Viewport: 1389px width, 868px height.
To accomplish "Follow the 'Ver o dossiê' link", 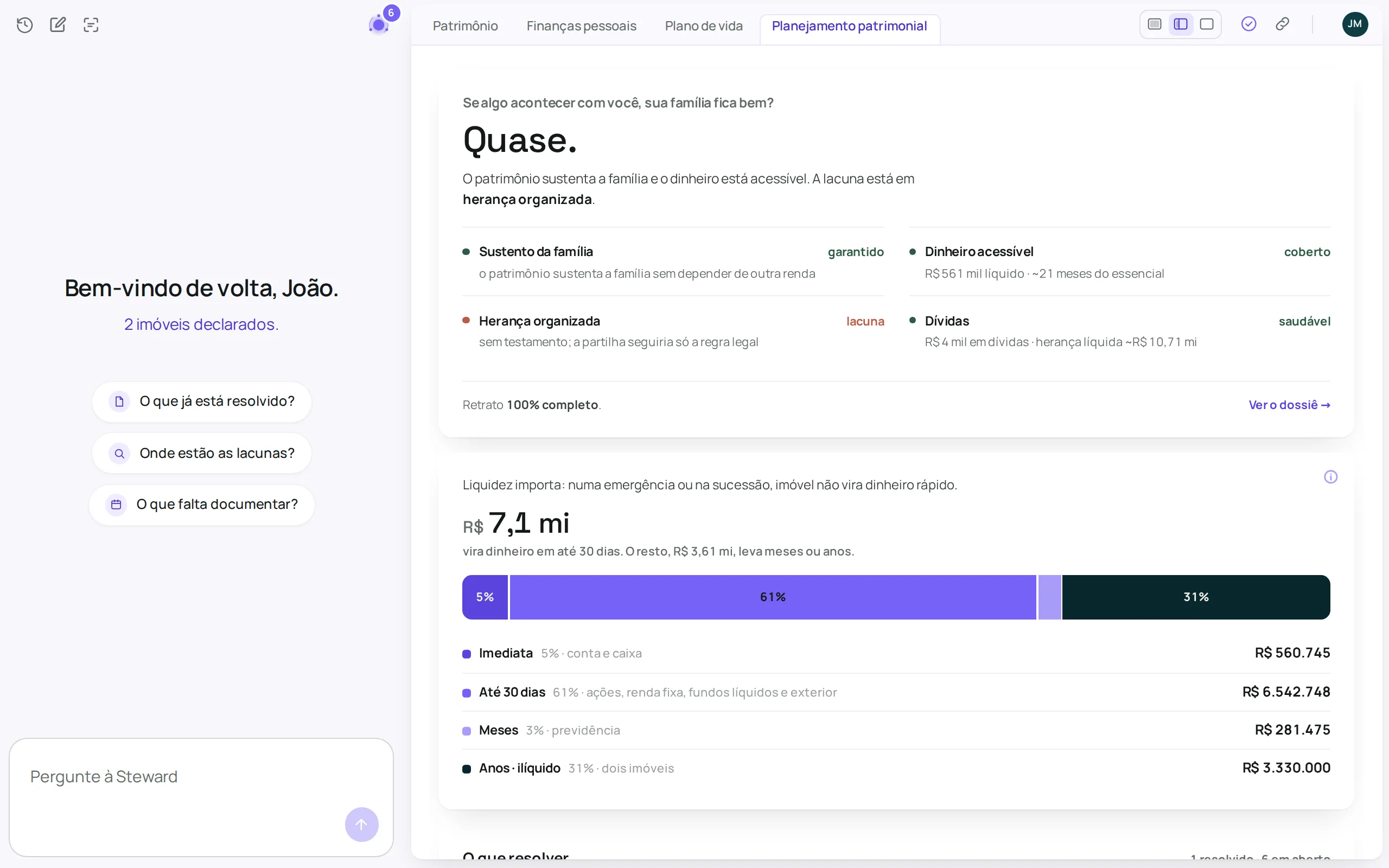I will tap(1289, 405).
